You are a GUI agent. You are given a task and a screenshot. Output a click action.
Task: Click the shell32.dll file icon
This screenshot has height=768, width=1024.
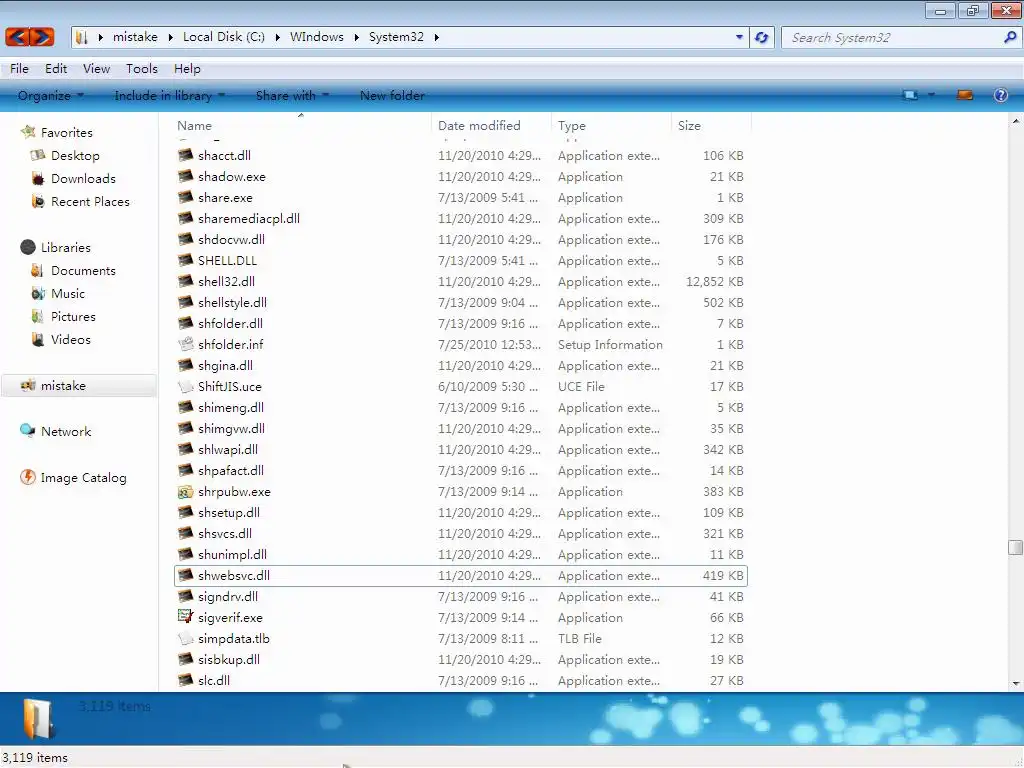coord(185,281)
